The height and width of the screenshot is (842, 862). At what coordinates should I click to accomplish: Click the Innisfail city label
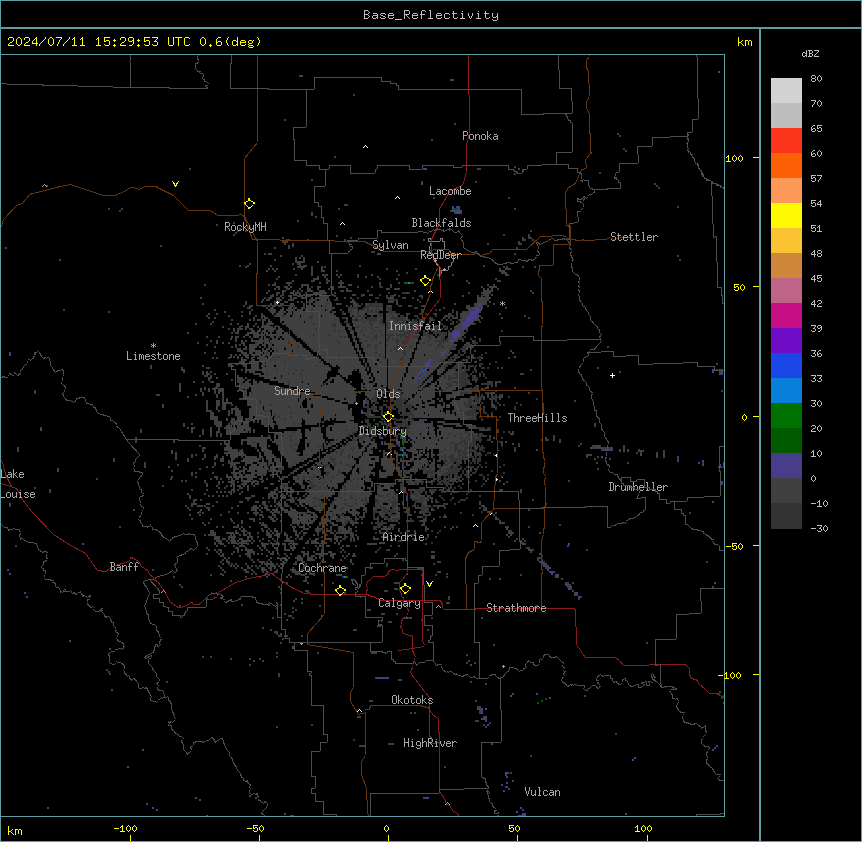click(x=415, y=326)
